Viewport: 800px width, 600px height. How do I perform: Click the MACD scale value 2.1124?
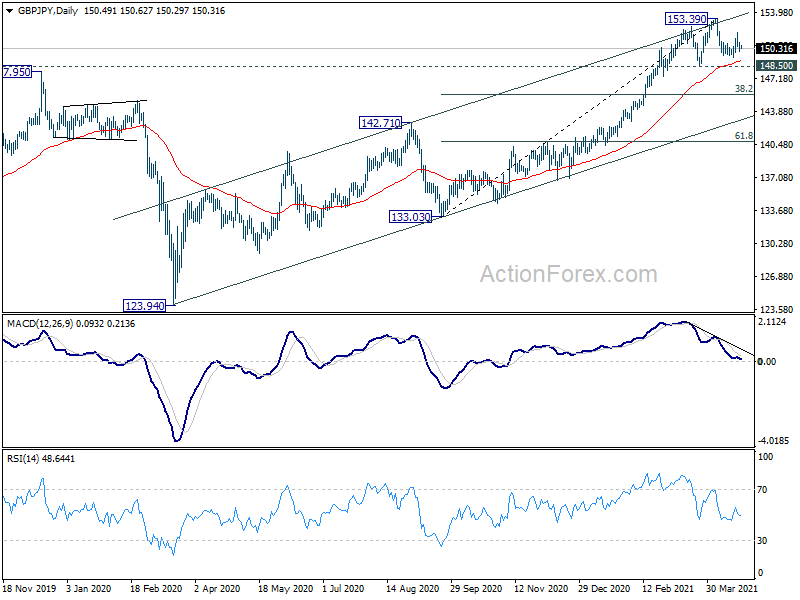[772, 321]
